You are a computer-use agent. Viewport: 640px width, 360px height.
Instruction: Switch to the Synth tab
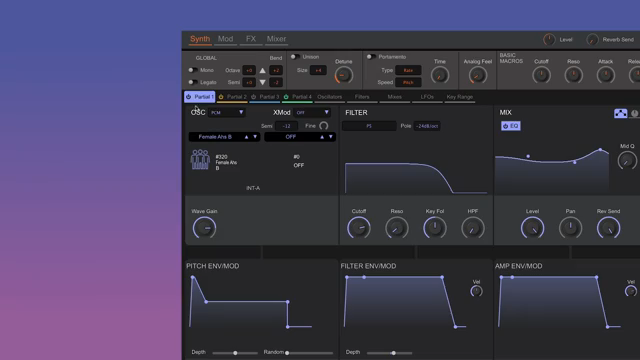[x=200, y=39]
